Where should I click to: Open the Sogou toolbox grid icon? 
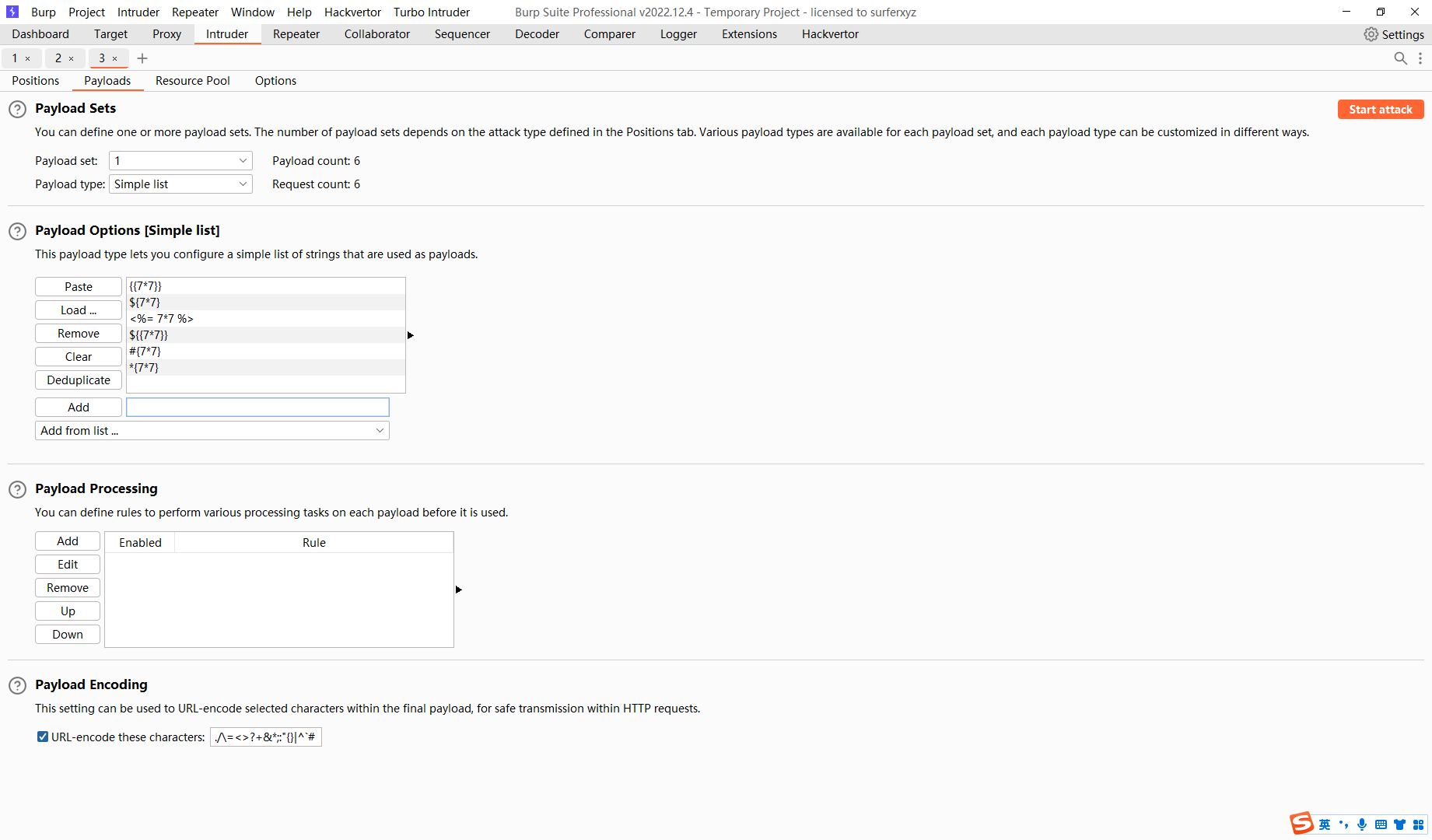[x=1418, y=824]
